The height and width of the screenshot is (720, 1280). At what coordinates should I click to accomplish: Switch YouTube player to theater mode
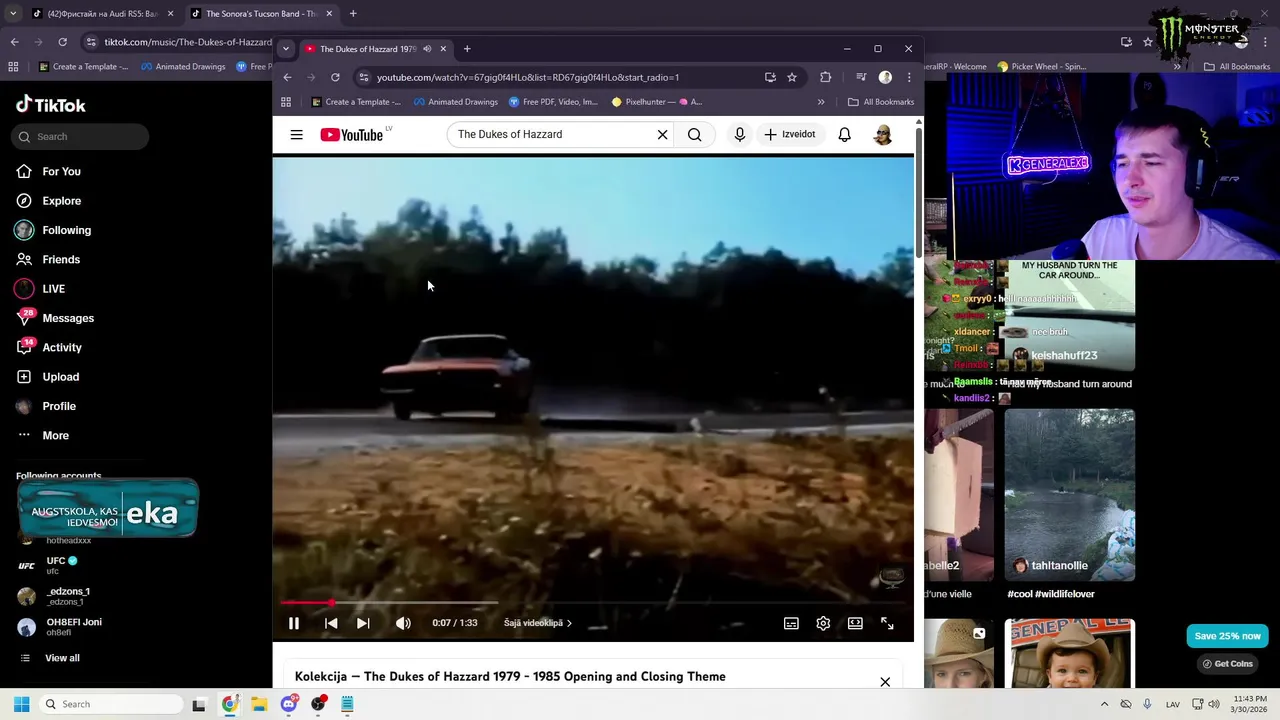(x=855, y=623)
